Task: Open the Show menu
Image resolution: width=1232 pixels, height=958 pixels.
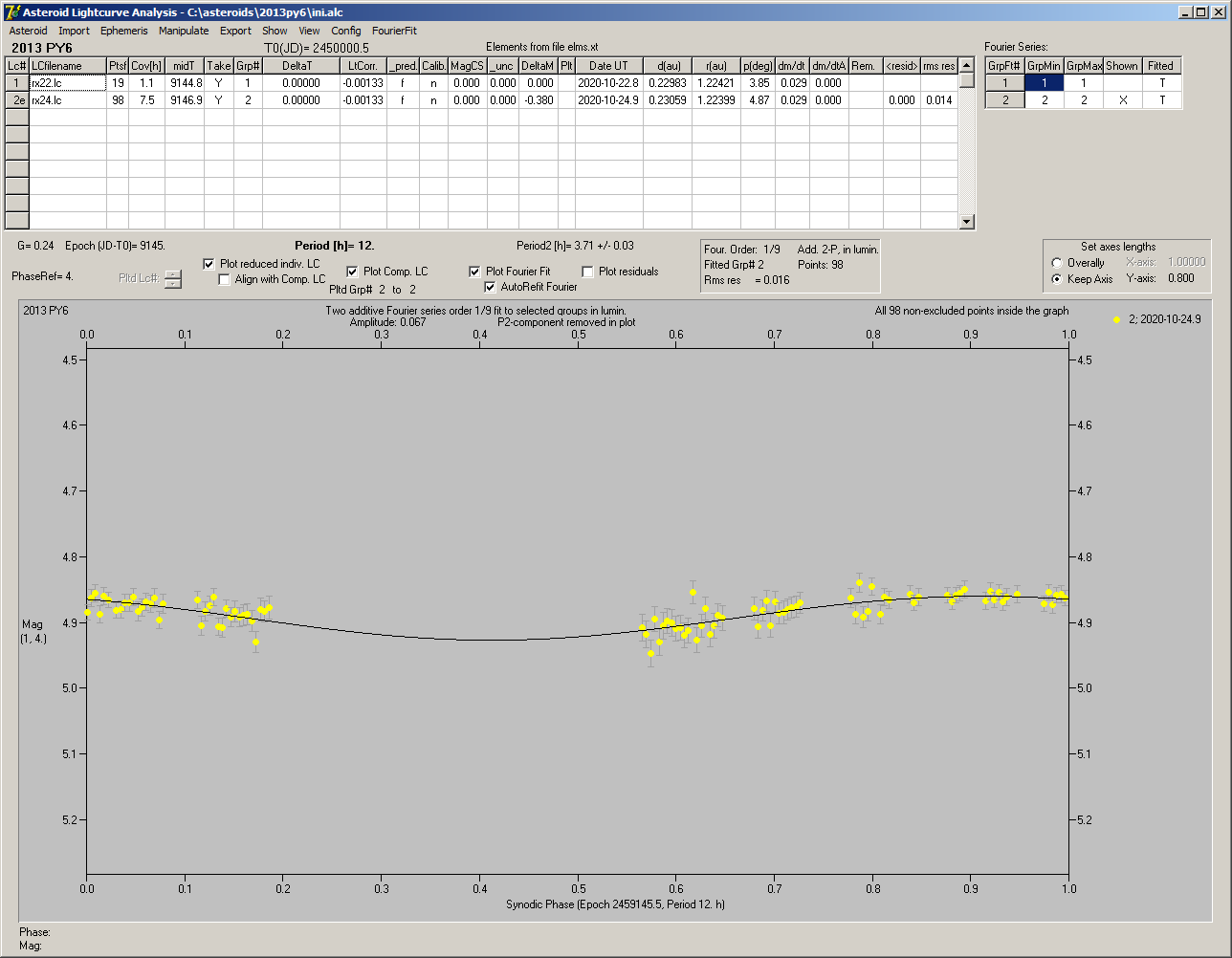Action: pyautogui.click(x=275, y=31)
